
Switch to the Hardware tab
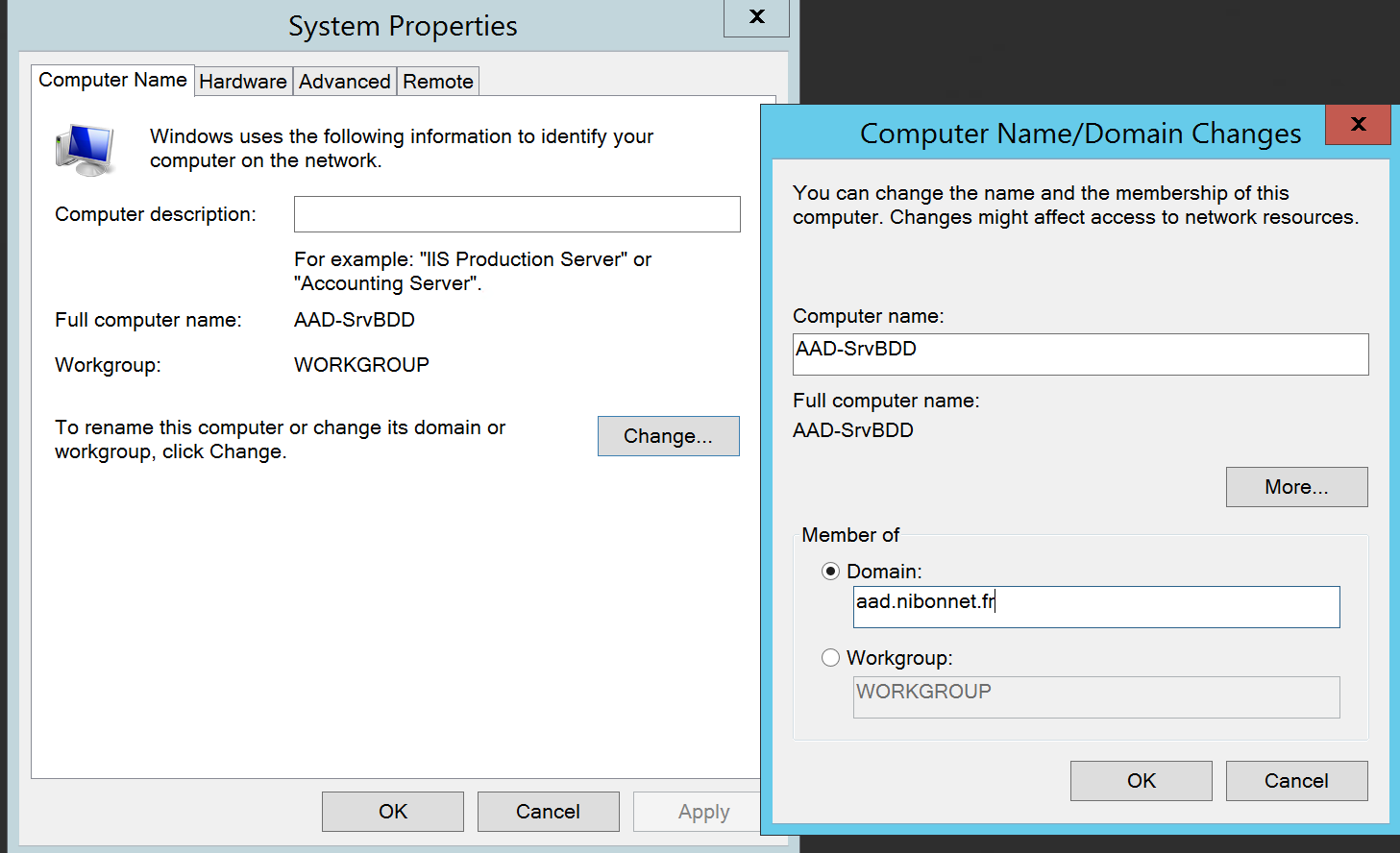click(243, 82)
